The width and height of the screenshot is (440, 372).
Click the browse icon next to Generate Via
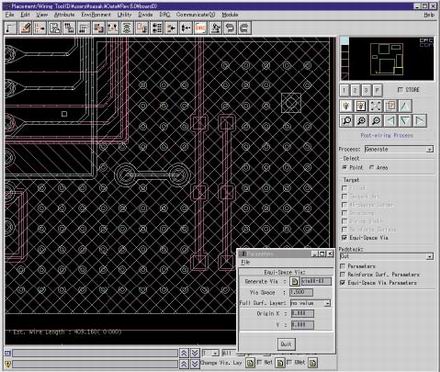[294, 282]
